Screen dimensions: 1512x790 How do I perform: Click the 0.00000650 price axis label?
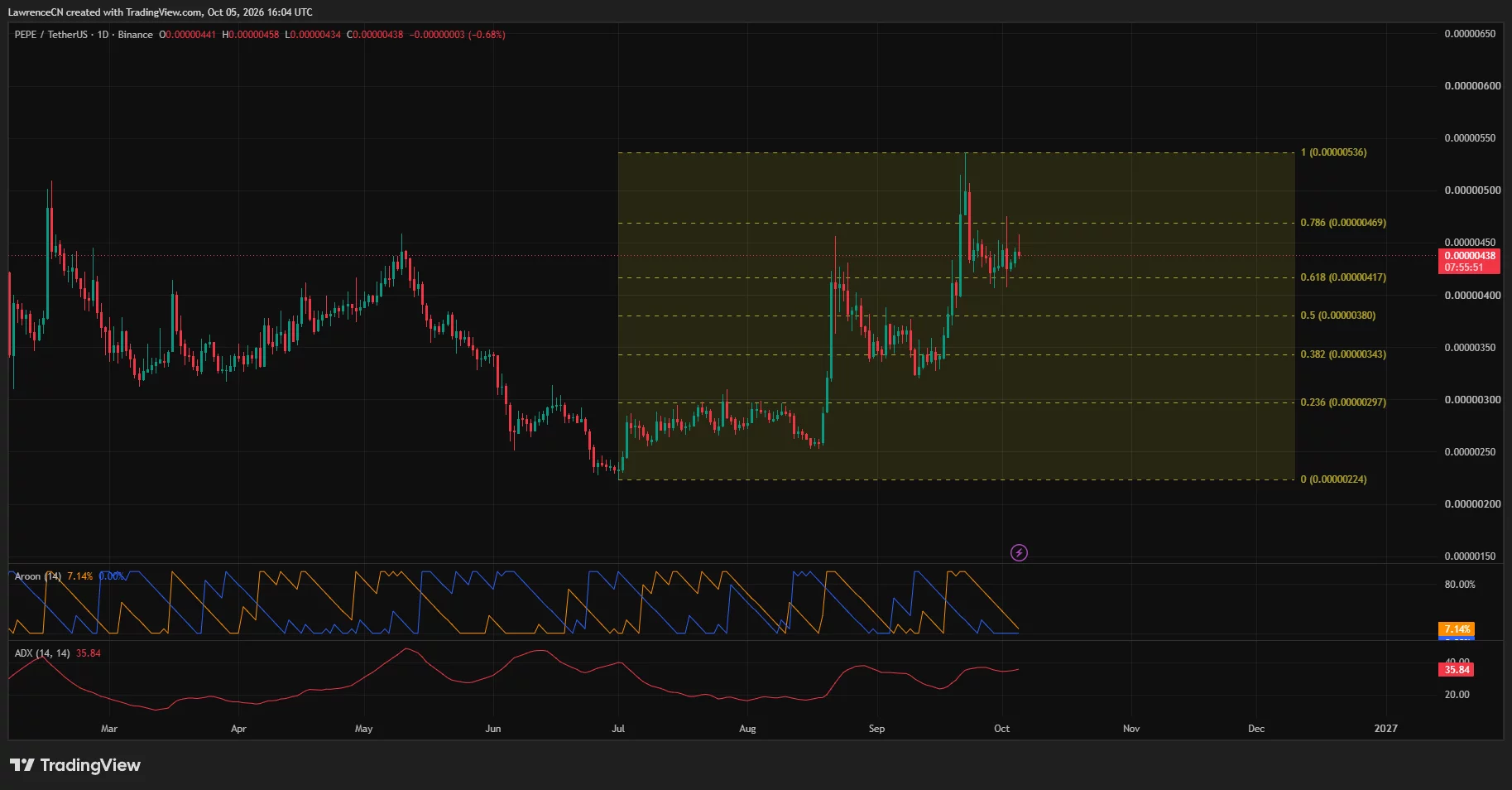(x=1470, y=34)
